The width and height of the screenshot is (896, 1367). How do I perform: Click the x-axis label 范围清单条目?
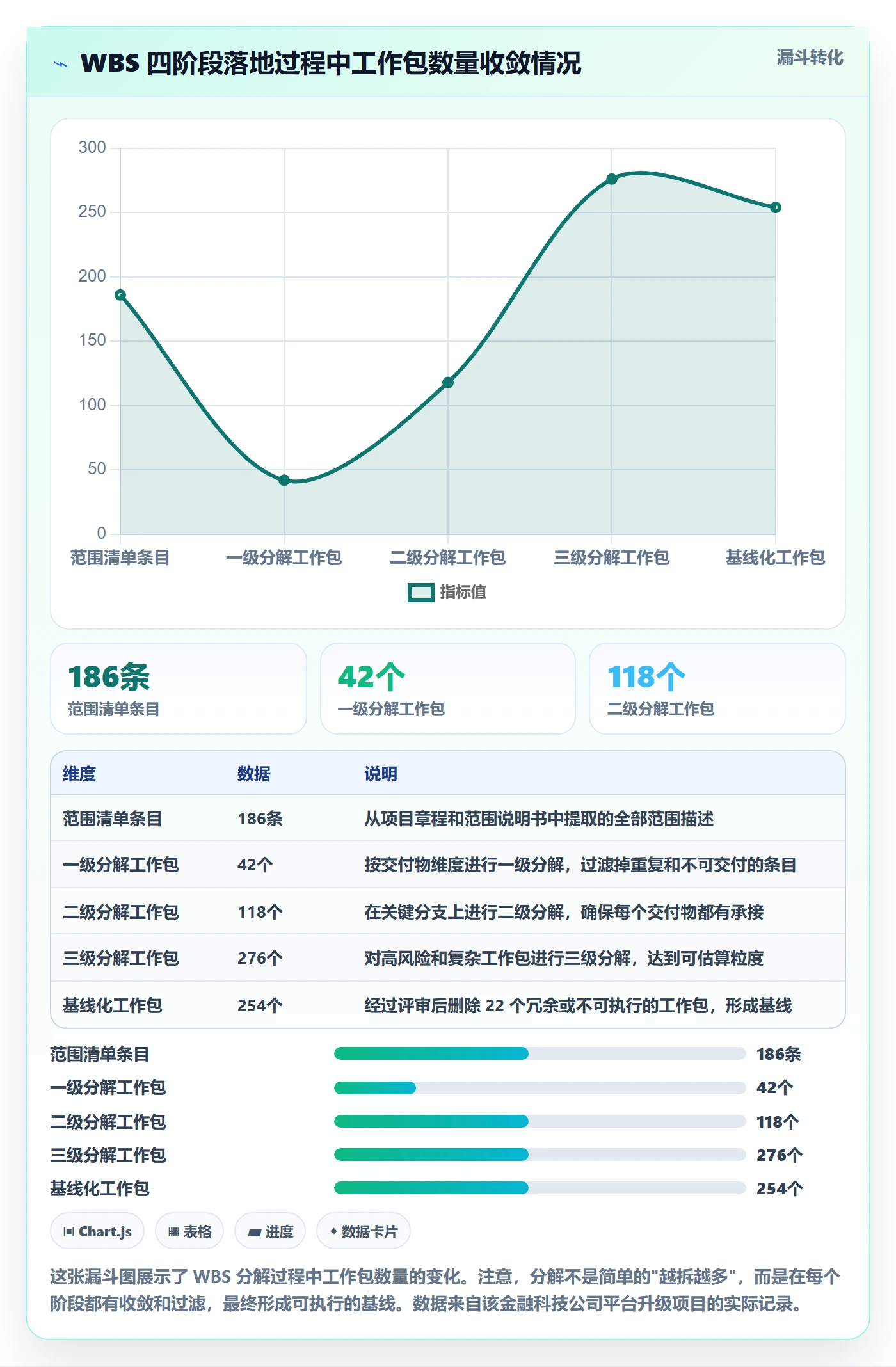click(120, 557)
